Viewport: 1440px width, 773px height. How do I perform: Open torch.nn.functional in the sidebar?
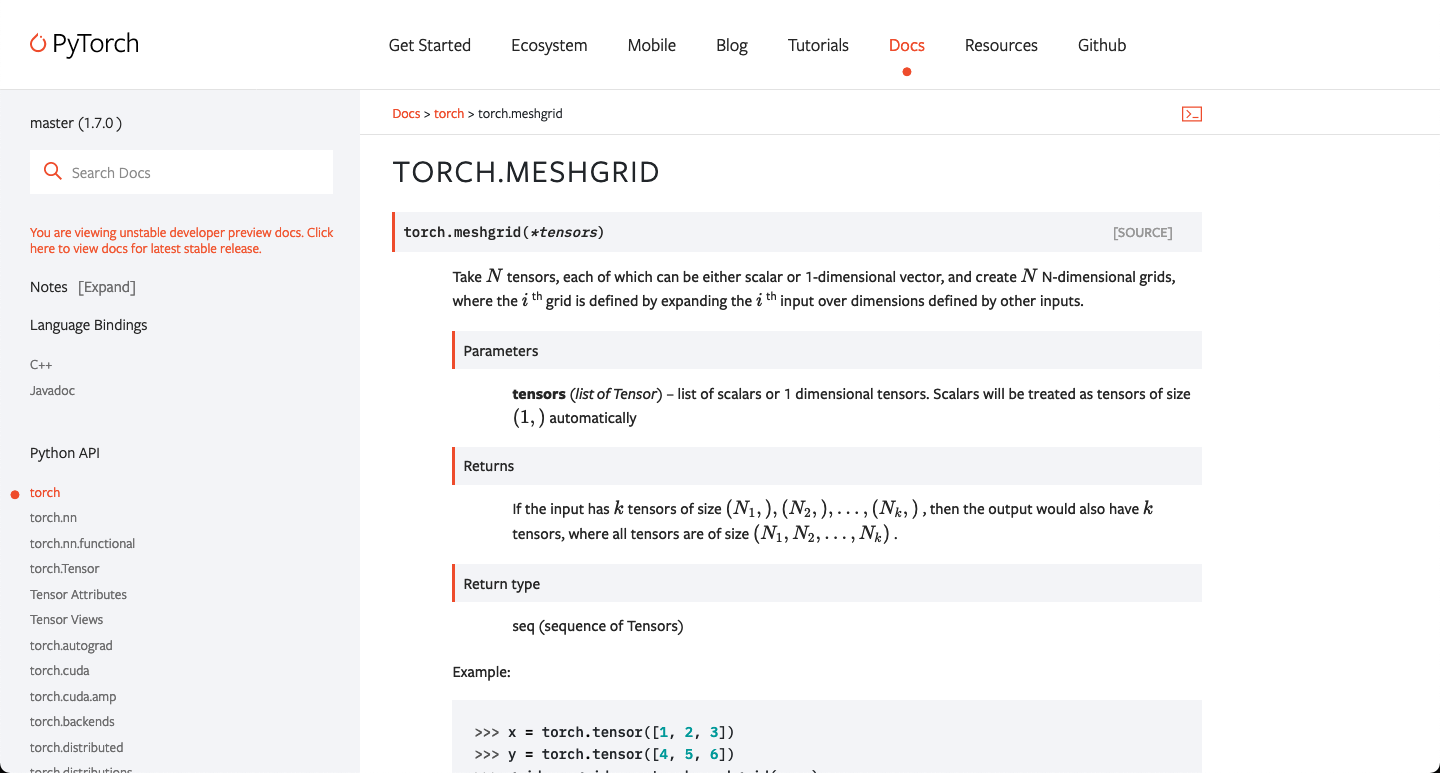point(82,543)
